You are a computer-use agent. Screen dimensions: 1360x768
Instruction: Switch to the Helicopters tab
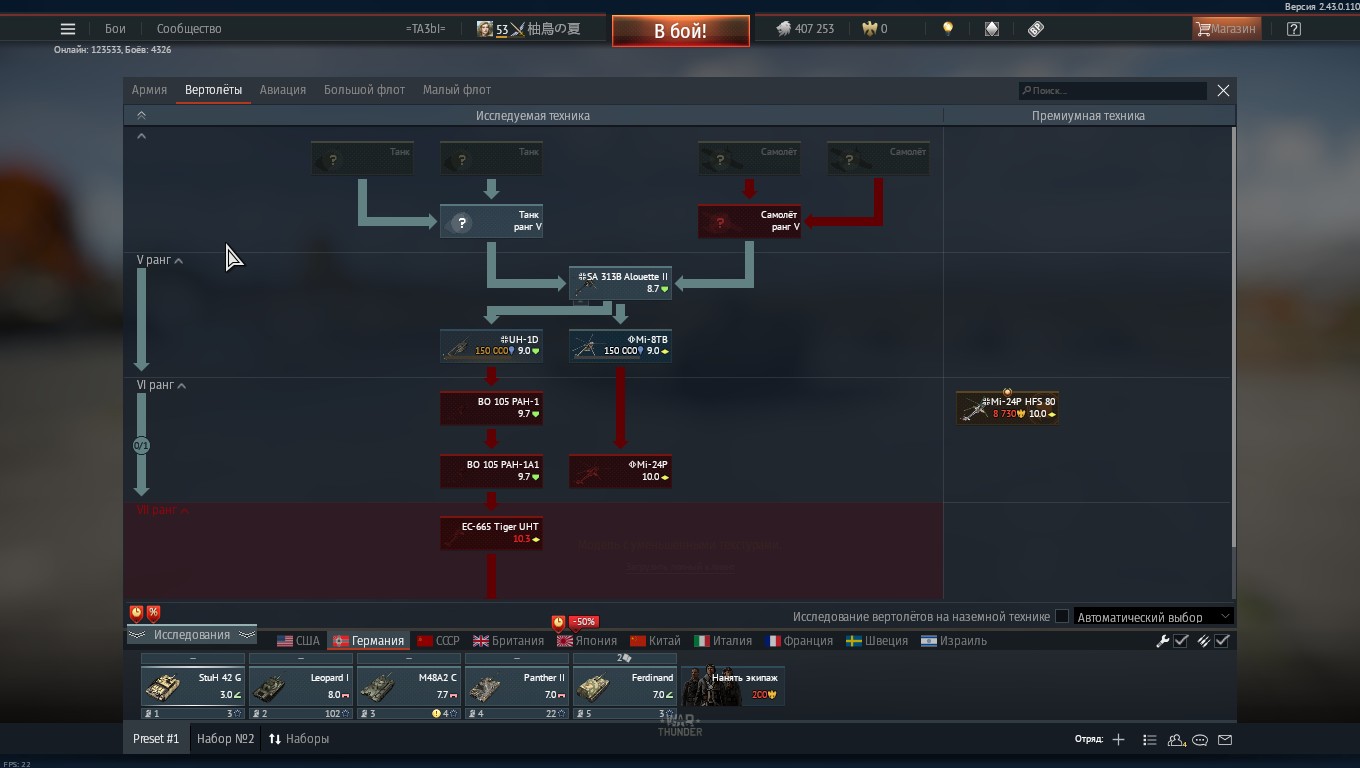click(213, 90)
